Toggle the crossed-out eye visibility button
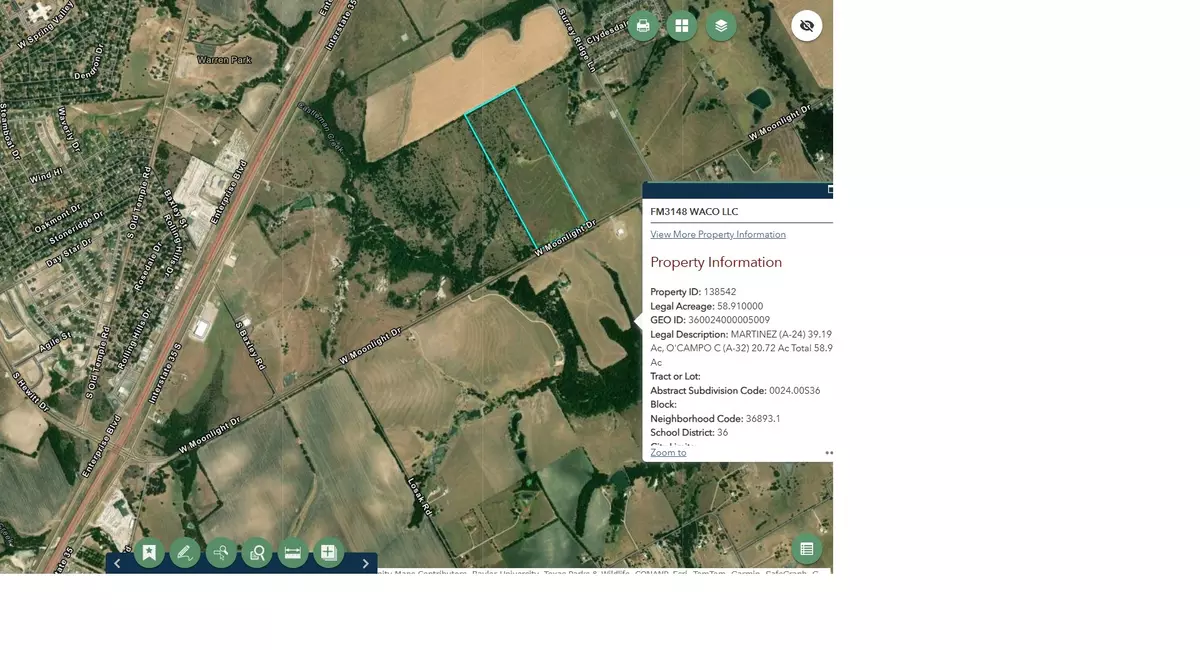 [x=807, y=26]
